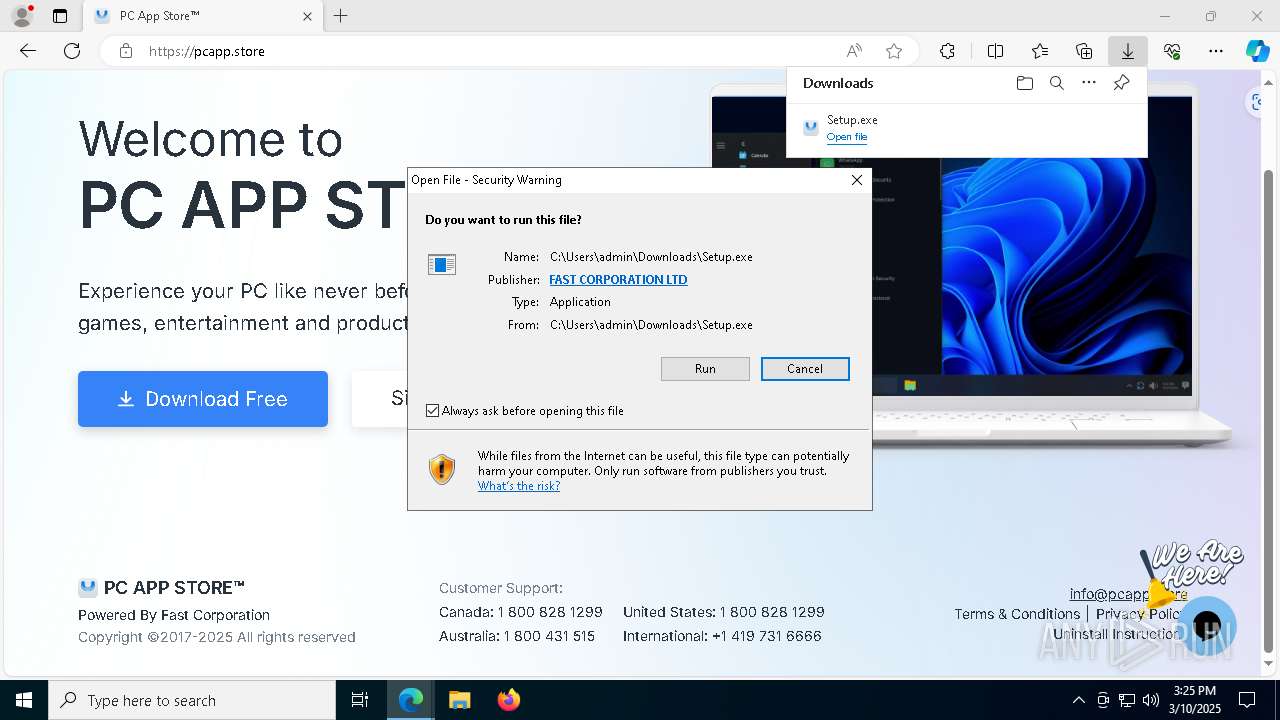Open the network tray icon

[1127, 700]
